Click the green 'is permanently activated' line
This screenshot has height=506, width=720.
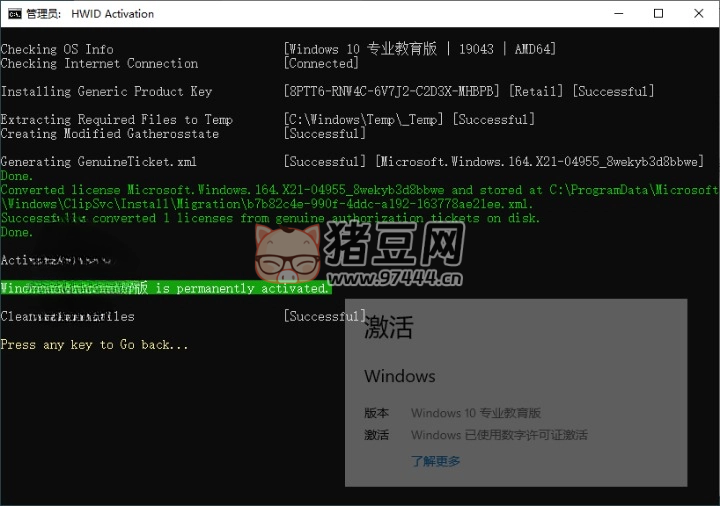(x=165, y=288)
